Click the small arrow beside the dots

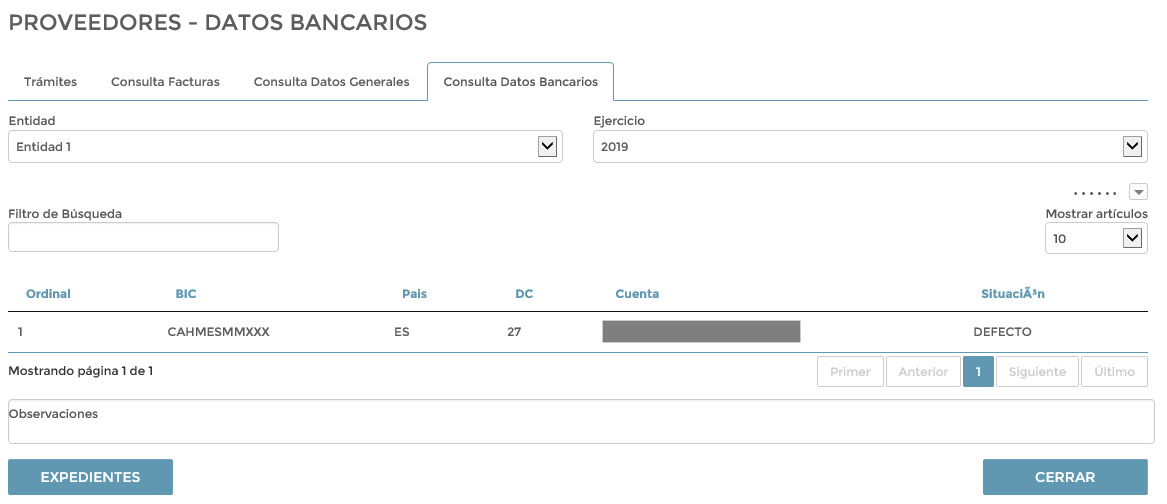[x=1138, y=192]
